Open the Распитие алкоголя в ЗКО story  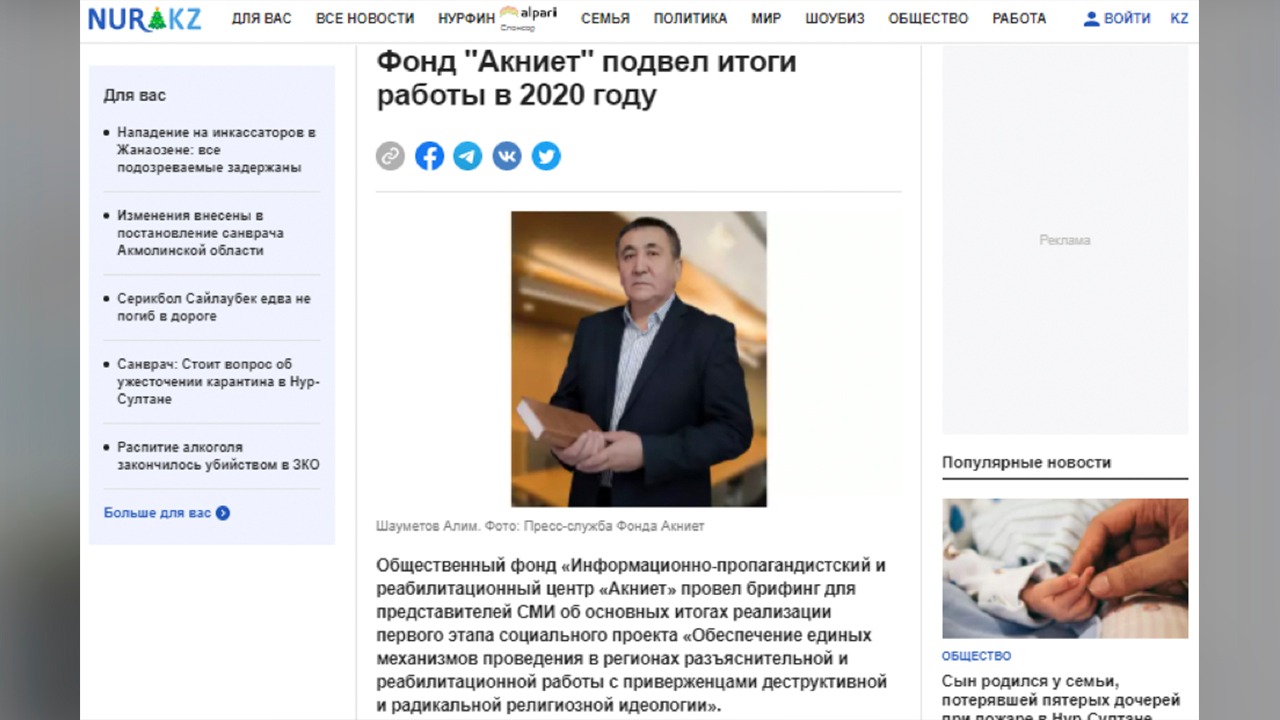tap(218, 456)
